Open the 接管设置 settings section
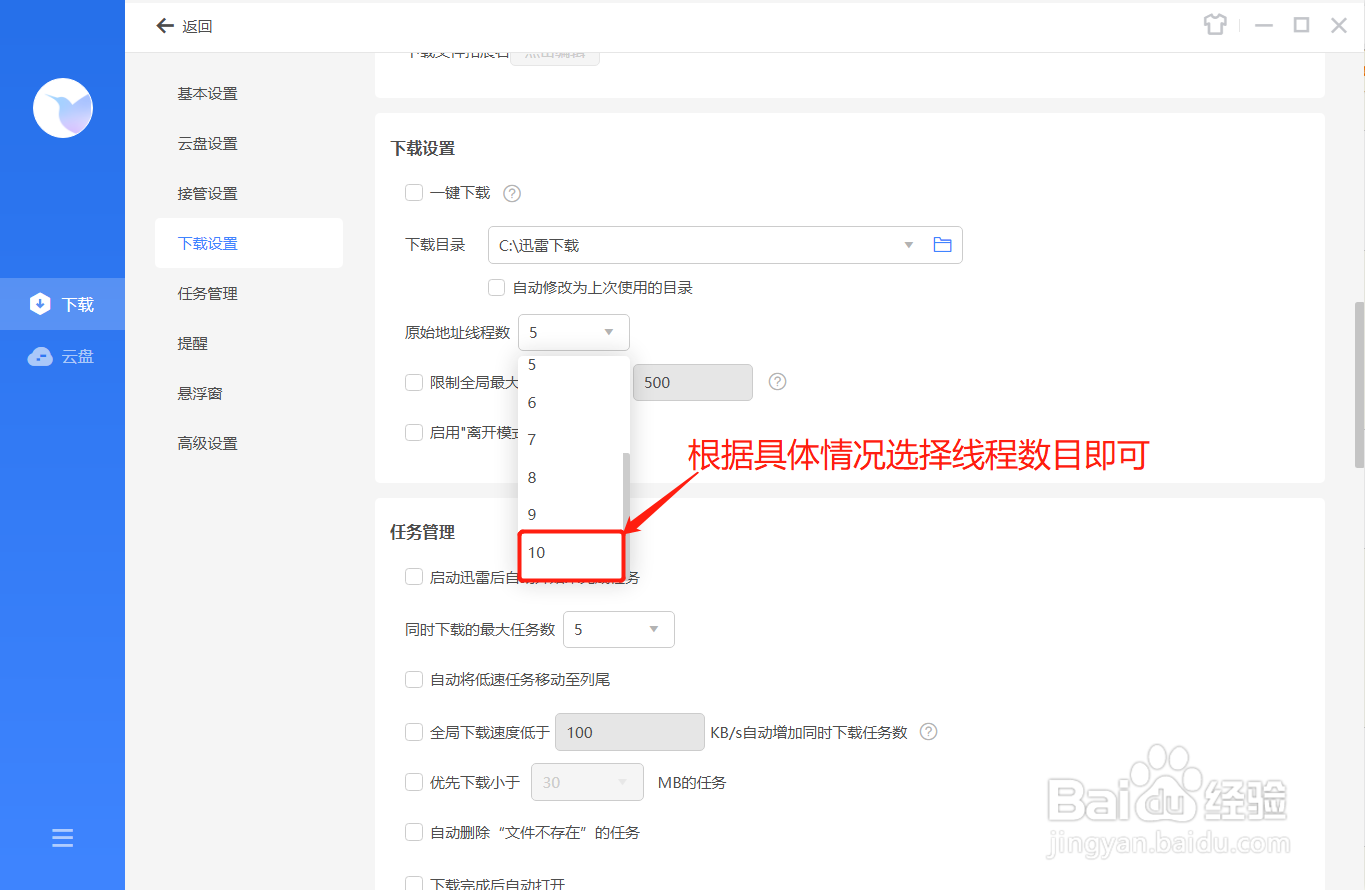The height and width of the screenshot is (890, 1365). point(208,194)
